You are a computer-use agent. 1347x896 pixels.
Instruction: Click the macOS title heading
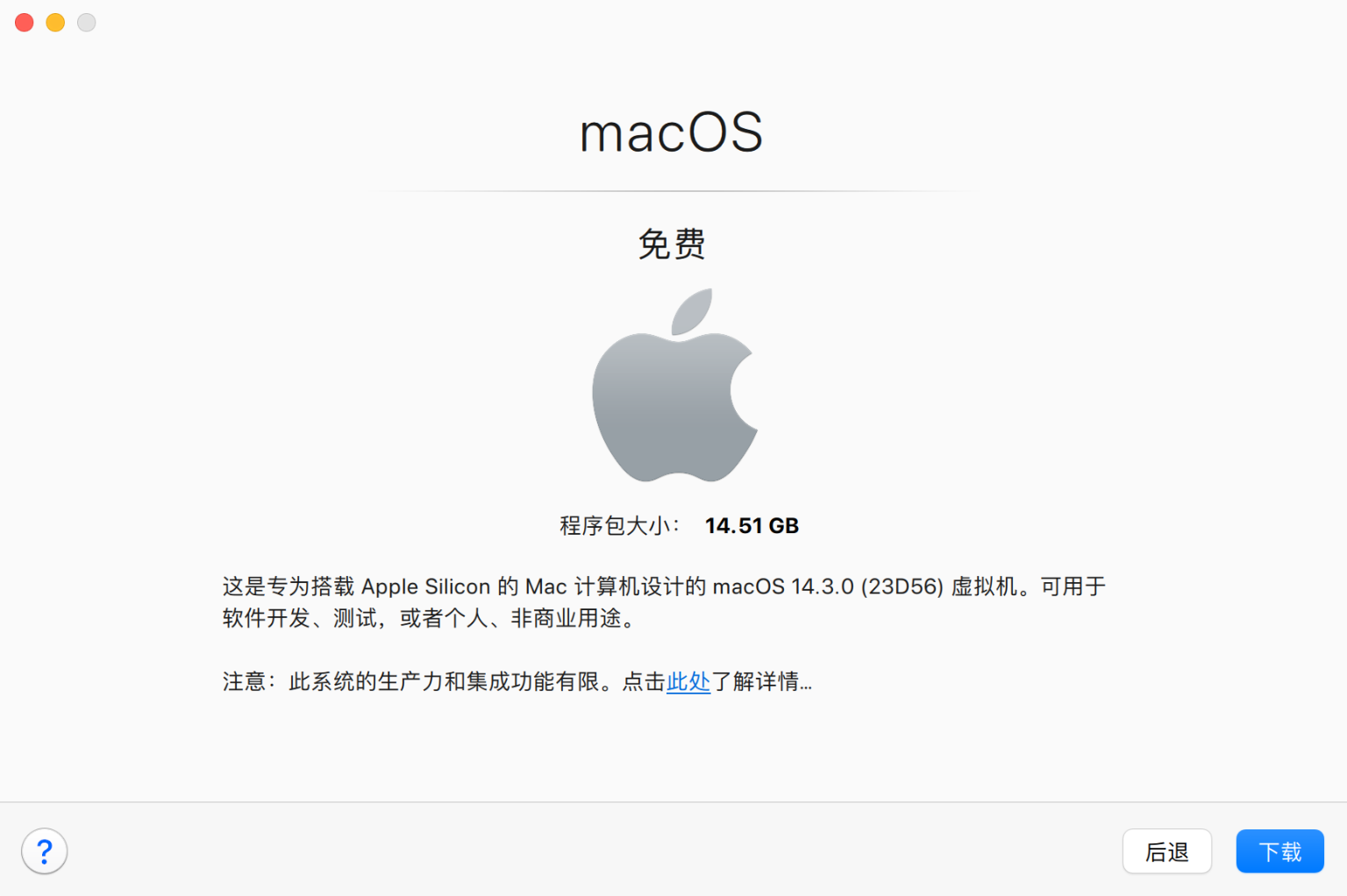click(672, 133)
